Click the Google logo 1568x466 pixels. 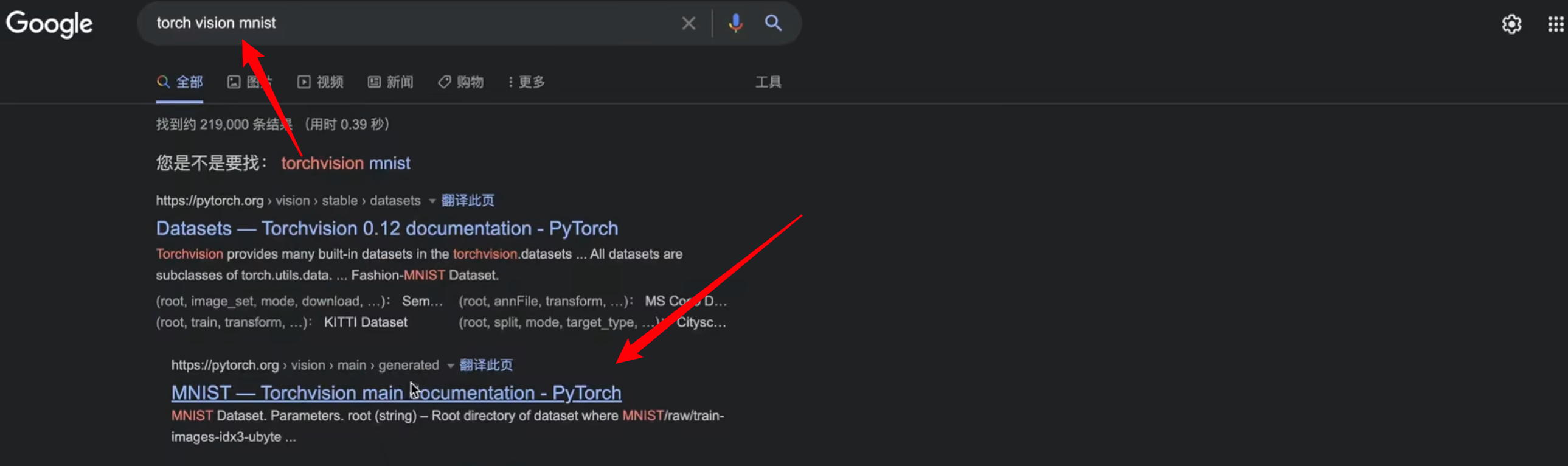point(49,24)
